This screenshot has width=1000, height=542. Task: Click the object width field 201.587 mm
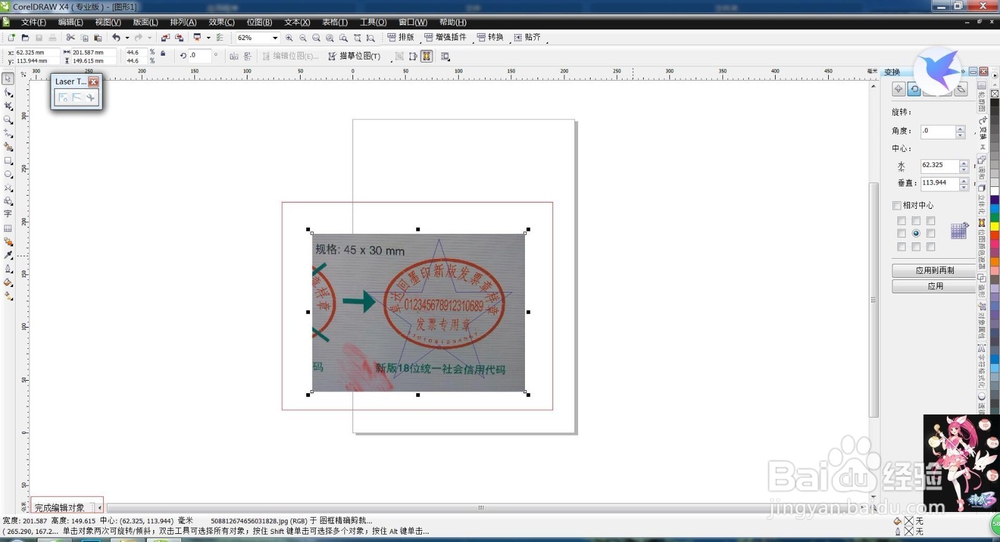pyautogui.click(x=94, y=52)
